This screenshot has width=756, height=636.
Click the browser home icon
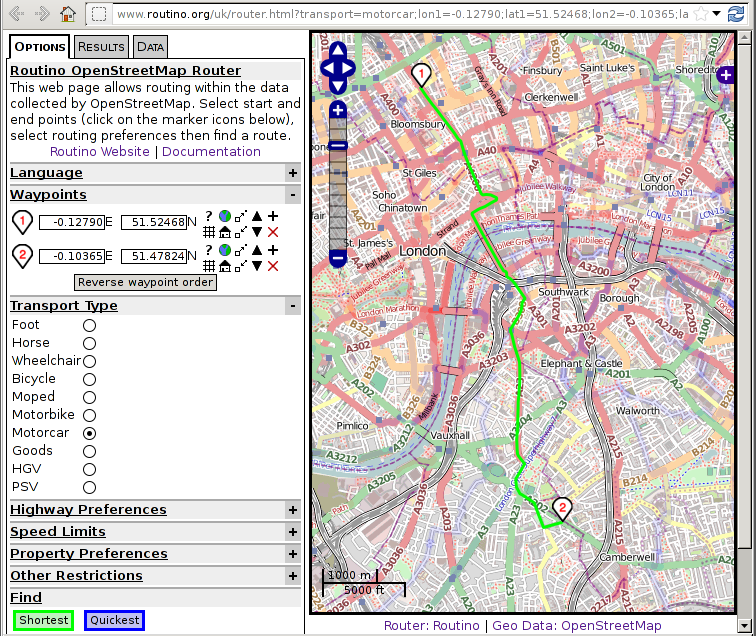point(68,14)
